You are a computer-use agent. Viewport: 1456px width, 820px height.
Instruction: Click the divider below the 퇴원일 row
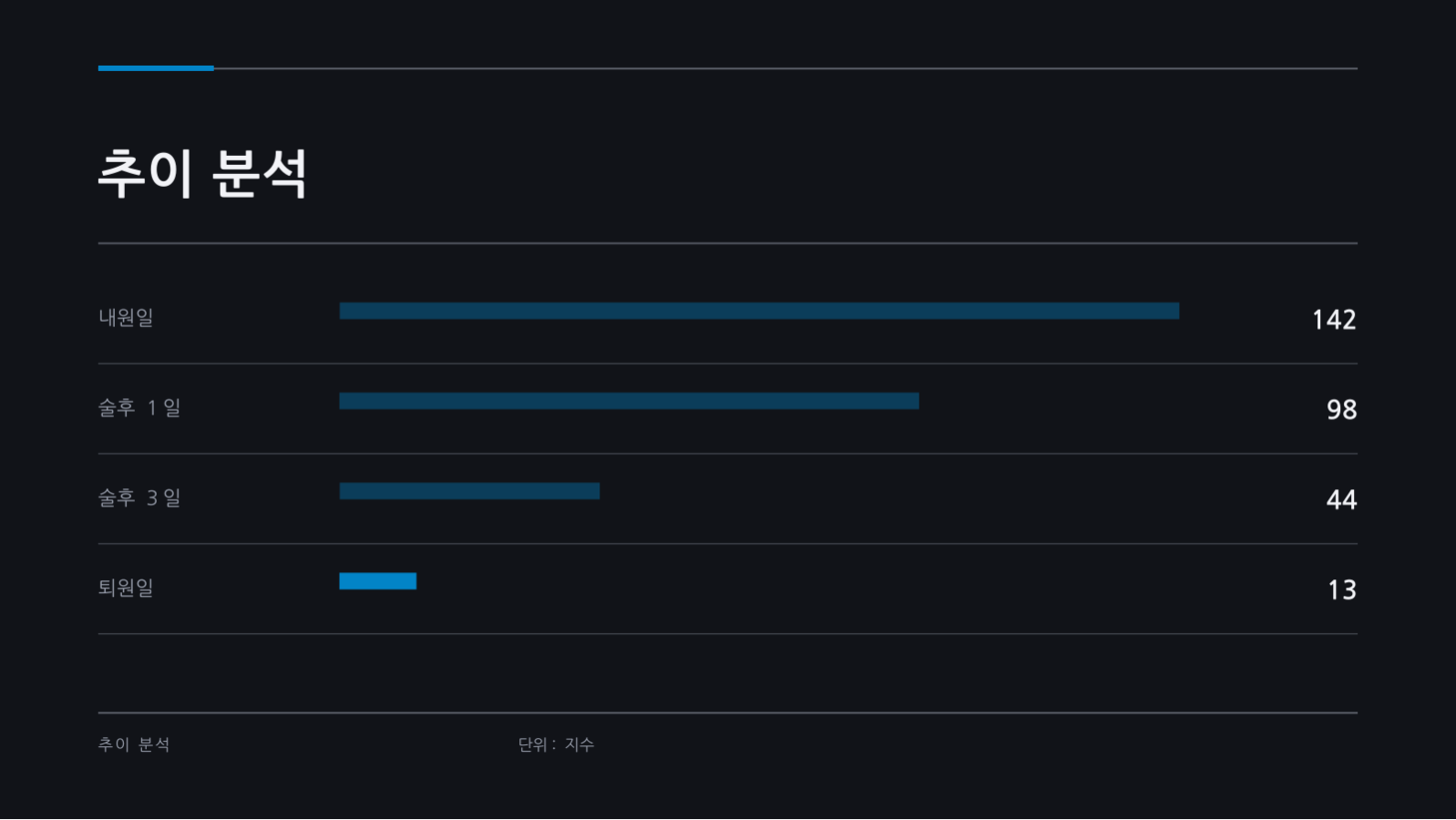click(728, 634)
